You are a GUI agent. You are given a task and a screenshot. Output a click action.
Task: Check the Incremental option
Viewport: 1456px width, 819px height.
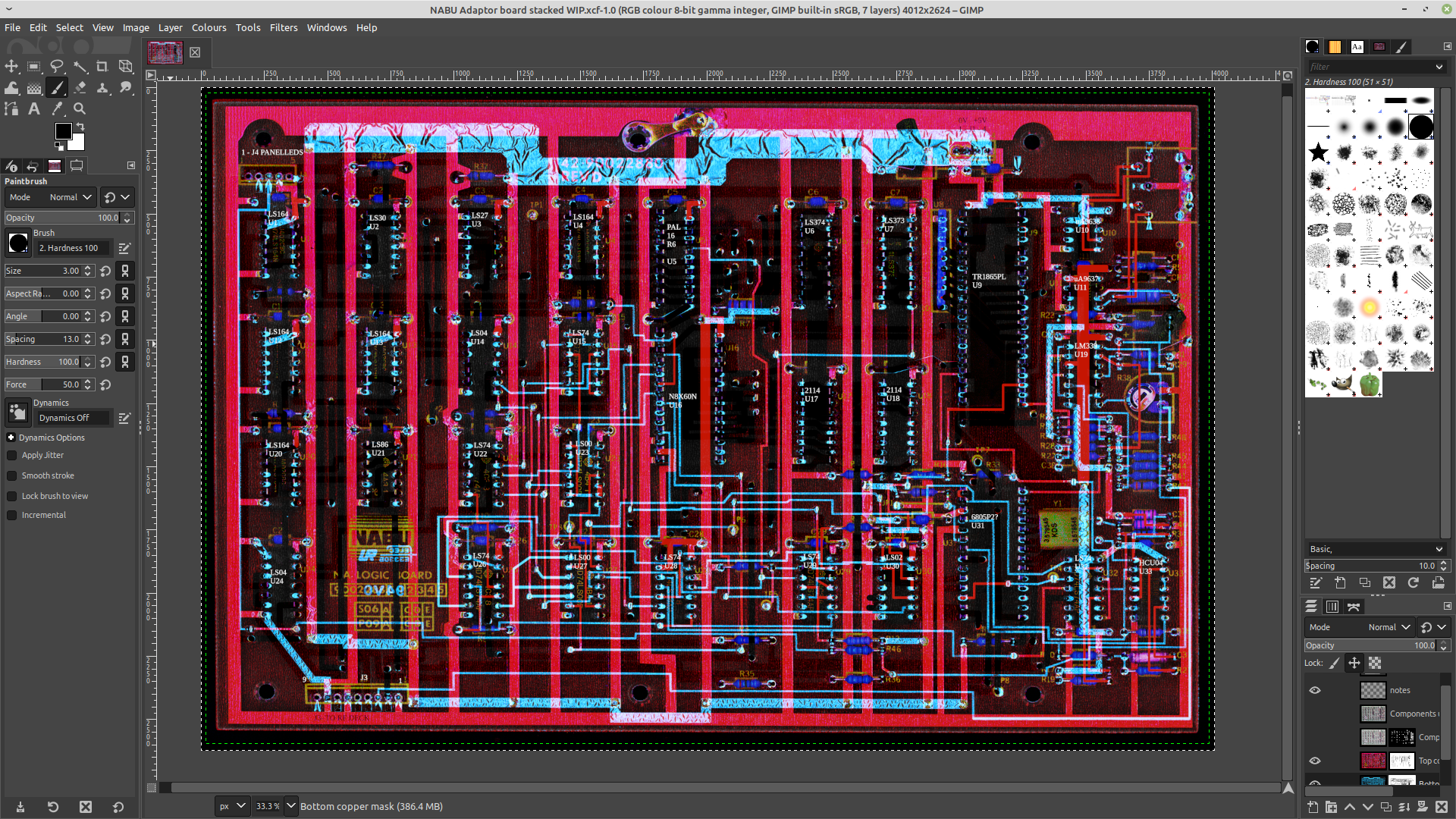[x=12, y=516]
